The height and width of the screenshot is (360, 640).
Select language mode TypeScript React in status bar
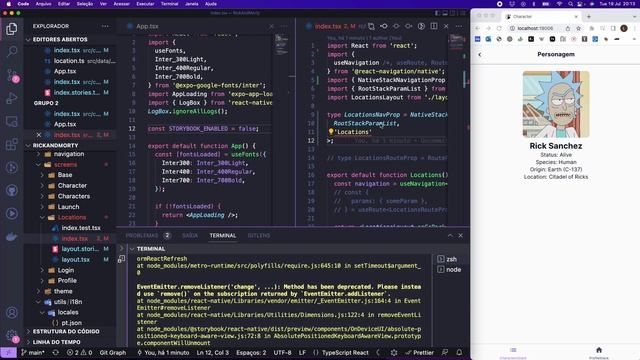click(x=341, y=352)
